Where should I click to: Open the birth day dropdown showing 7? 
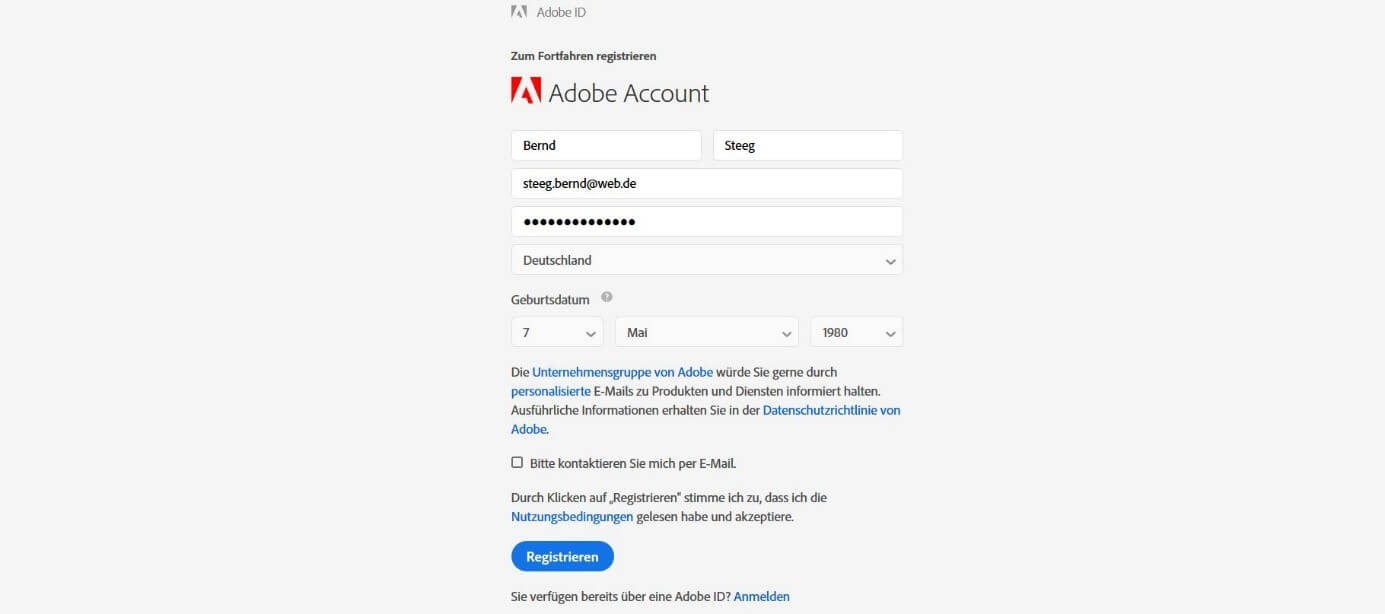(x=557, y=332)
